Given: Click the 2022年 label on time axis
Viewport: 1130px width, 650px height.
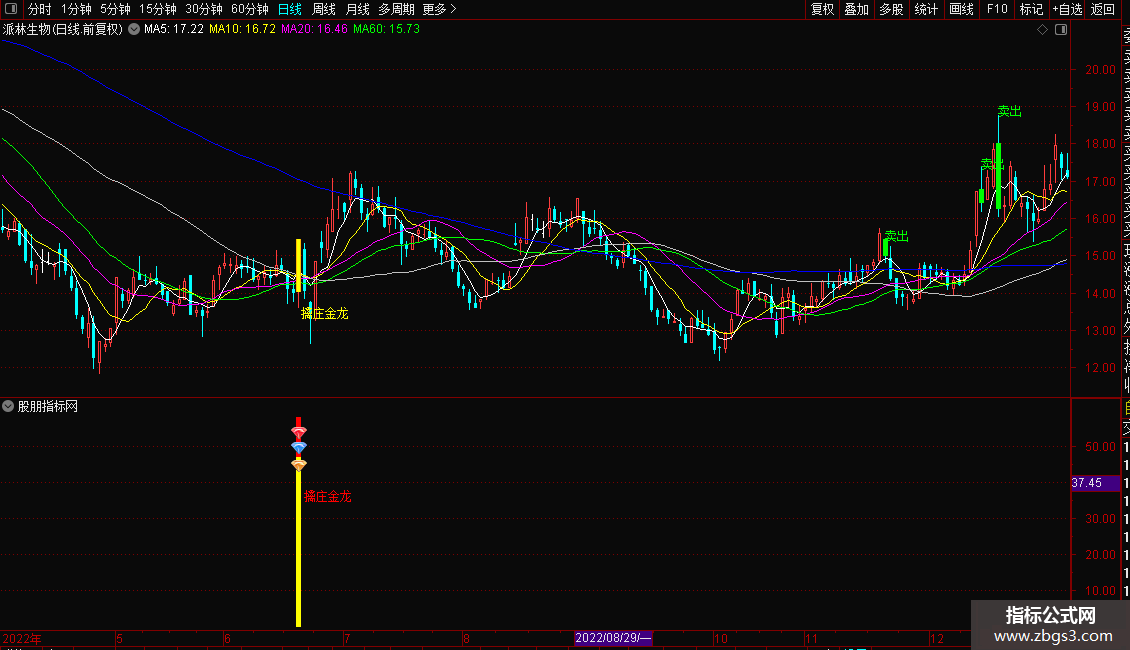Looking at the screenshot, I should (x=22, y=638).
